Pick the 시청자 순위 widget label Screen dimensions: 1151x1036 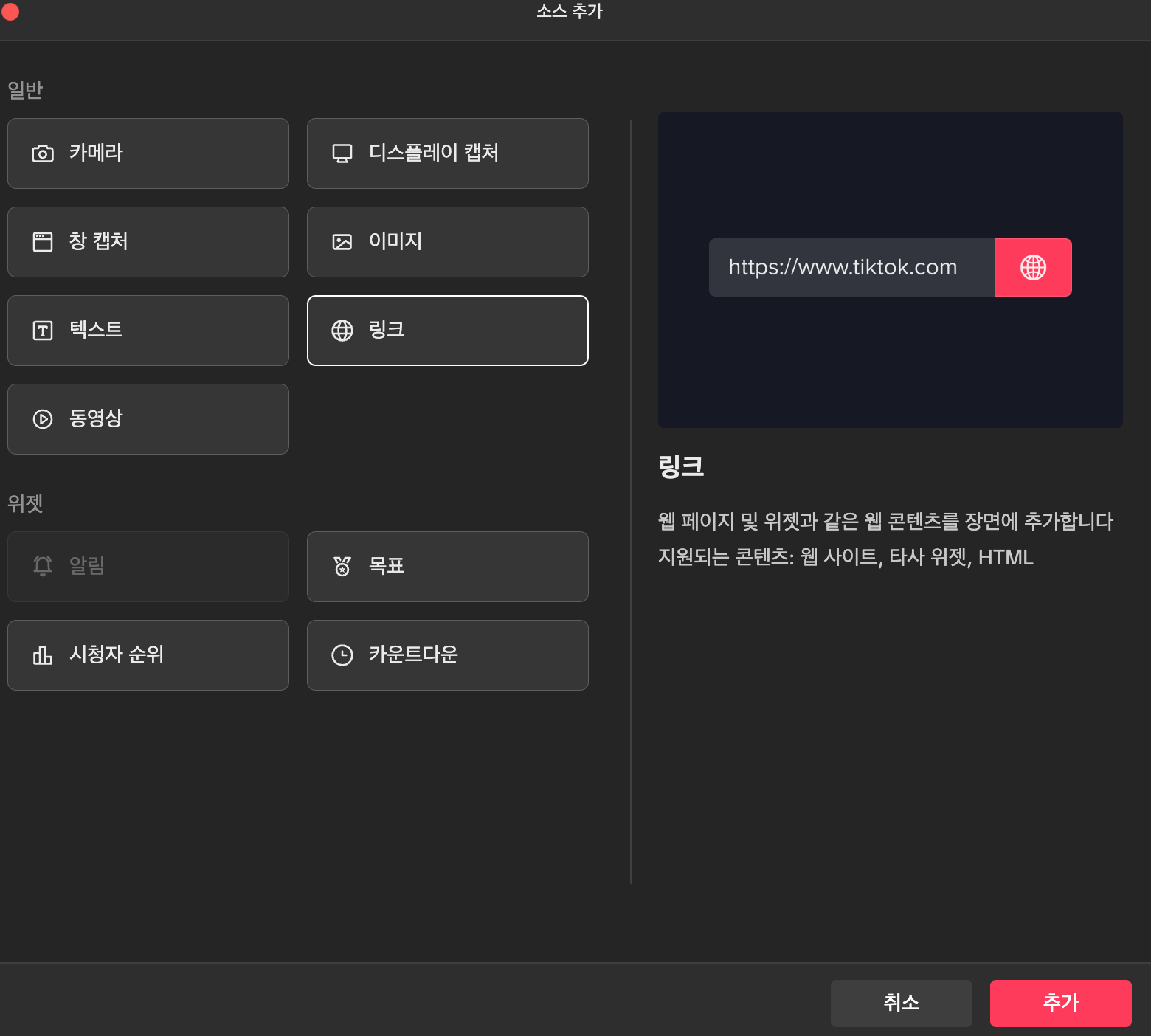(x=117, y=655)
